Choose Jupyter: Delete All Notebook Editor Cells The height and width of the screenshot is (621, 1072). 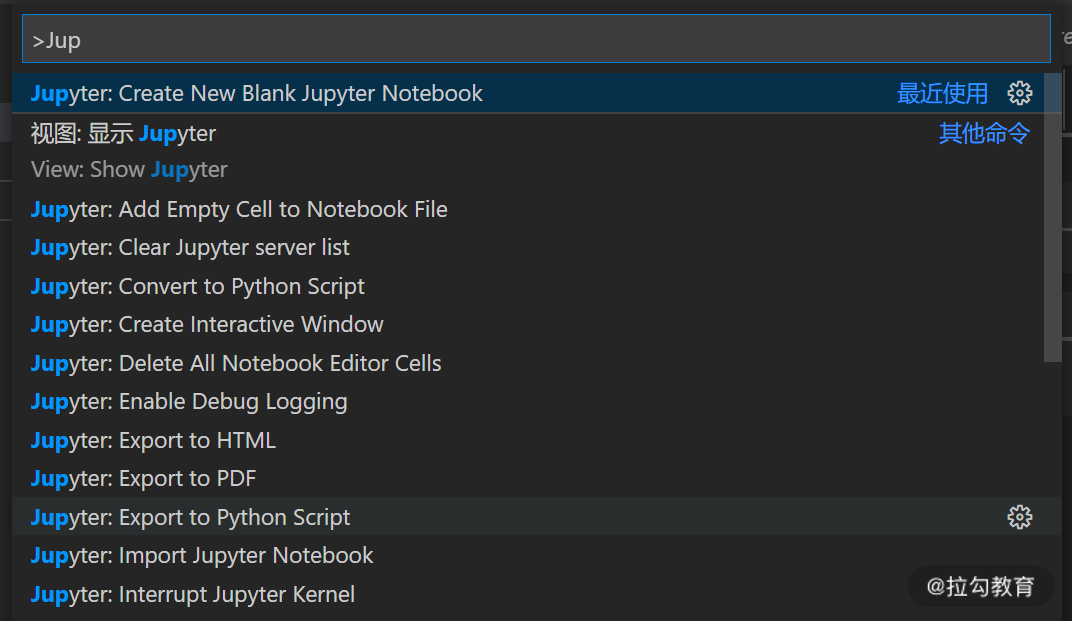point(528,363)
